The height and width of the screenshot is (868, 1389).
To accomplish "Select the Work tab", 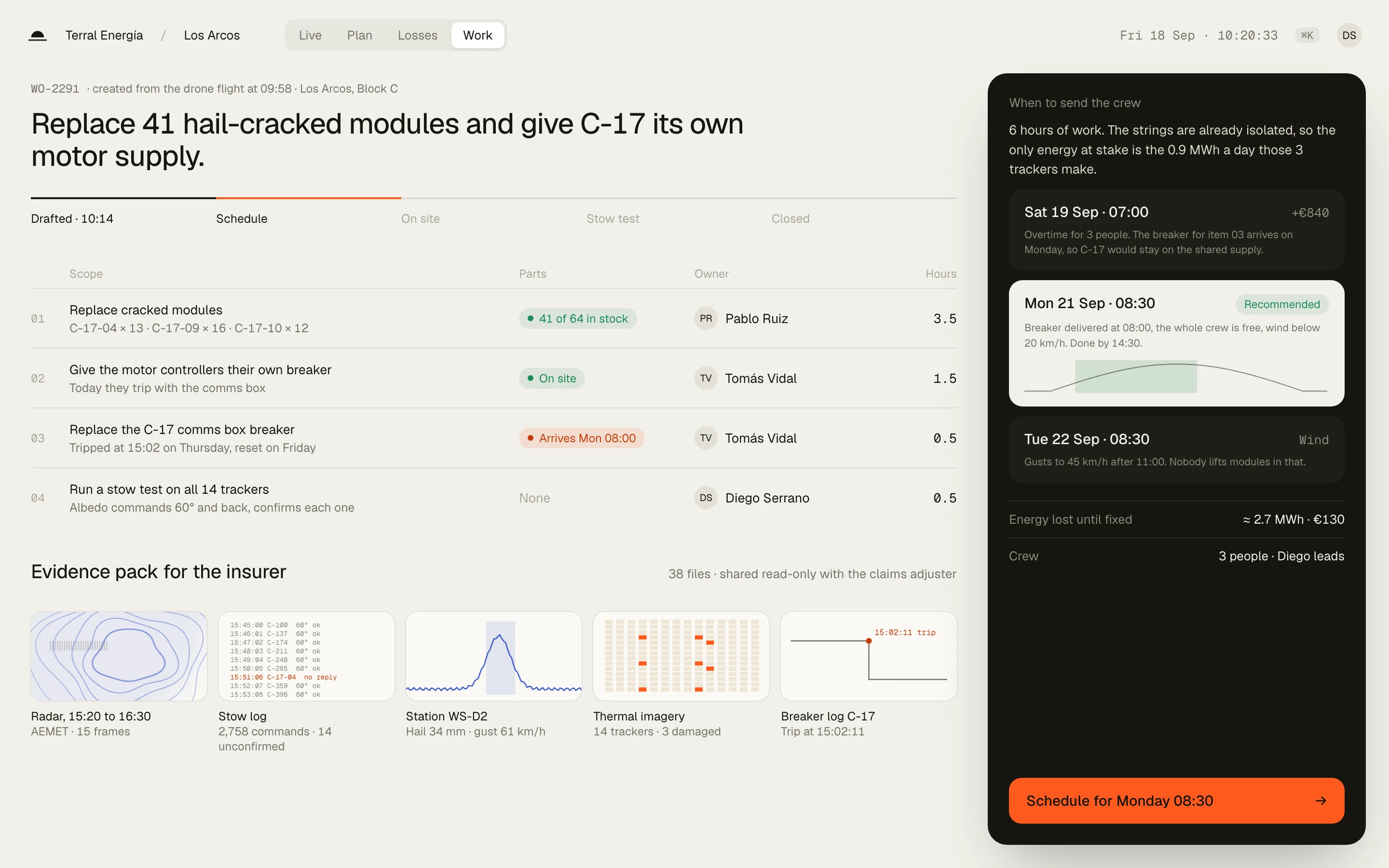I will coord(477,36).
